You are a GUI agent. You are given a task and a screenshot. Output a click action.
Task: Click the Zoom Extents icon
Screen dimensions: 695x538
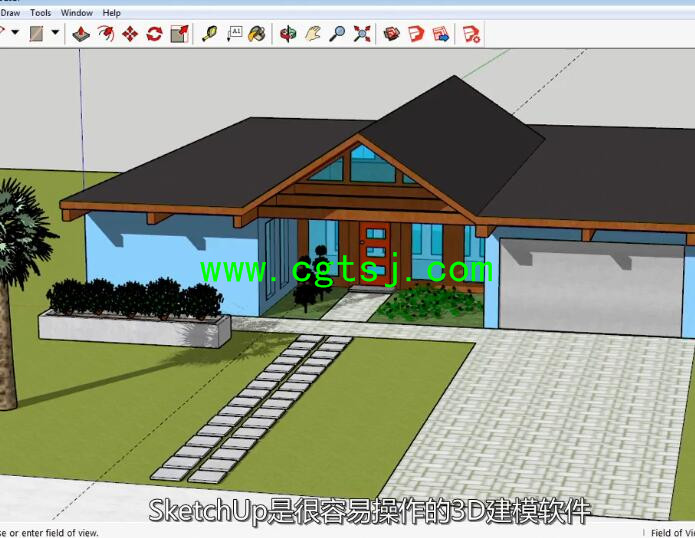tap(362, 34)
